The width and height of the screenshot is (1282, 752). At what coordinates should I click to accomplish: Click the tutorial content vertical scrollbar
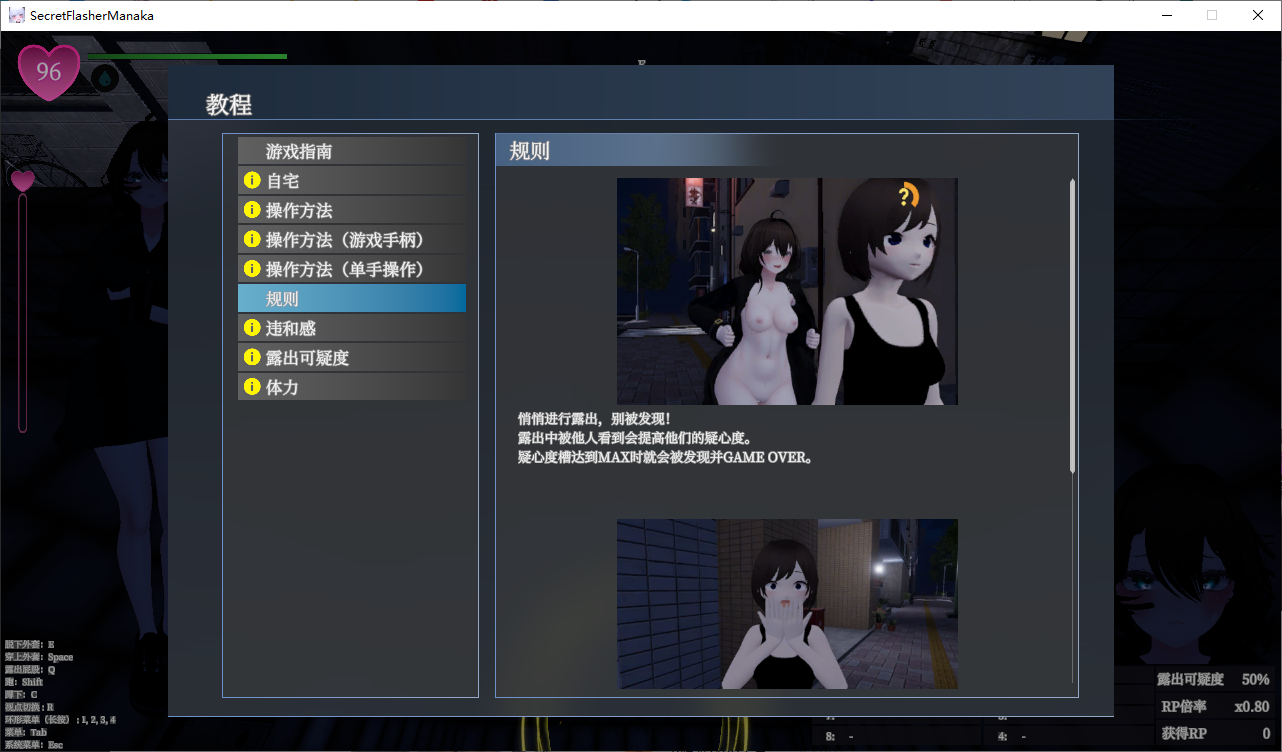point(1072,325)
